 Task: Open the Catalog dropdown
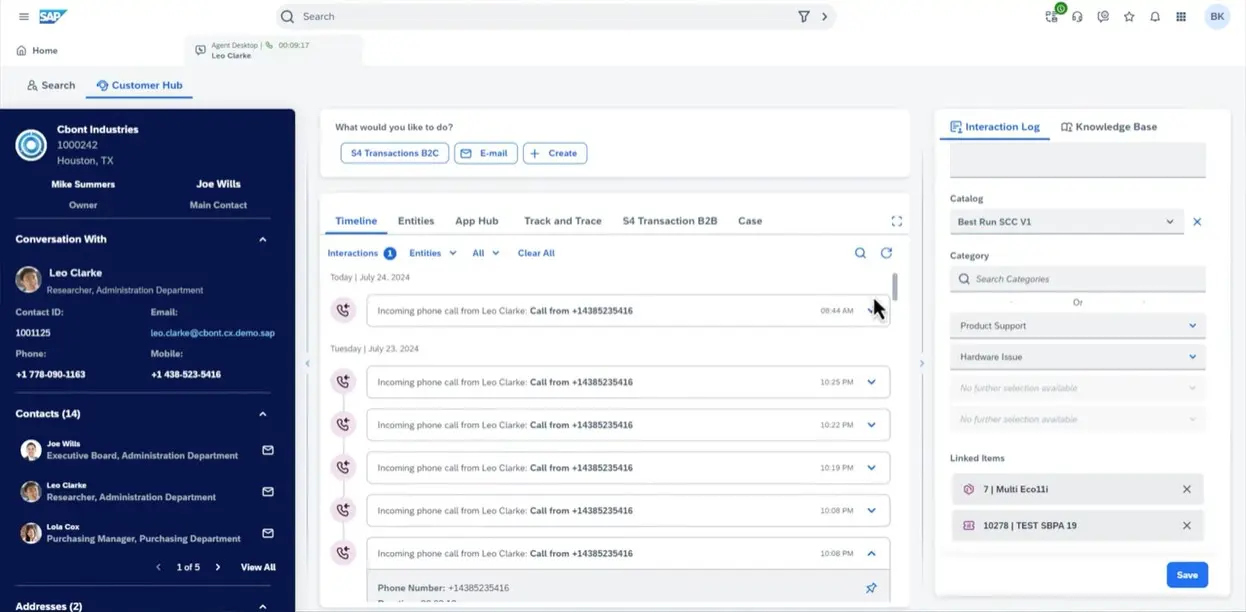pos(1066,222)
